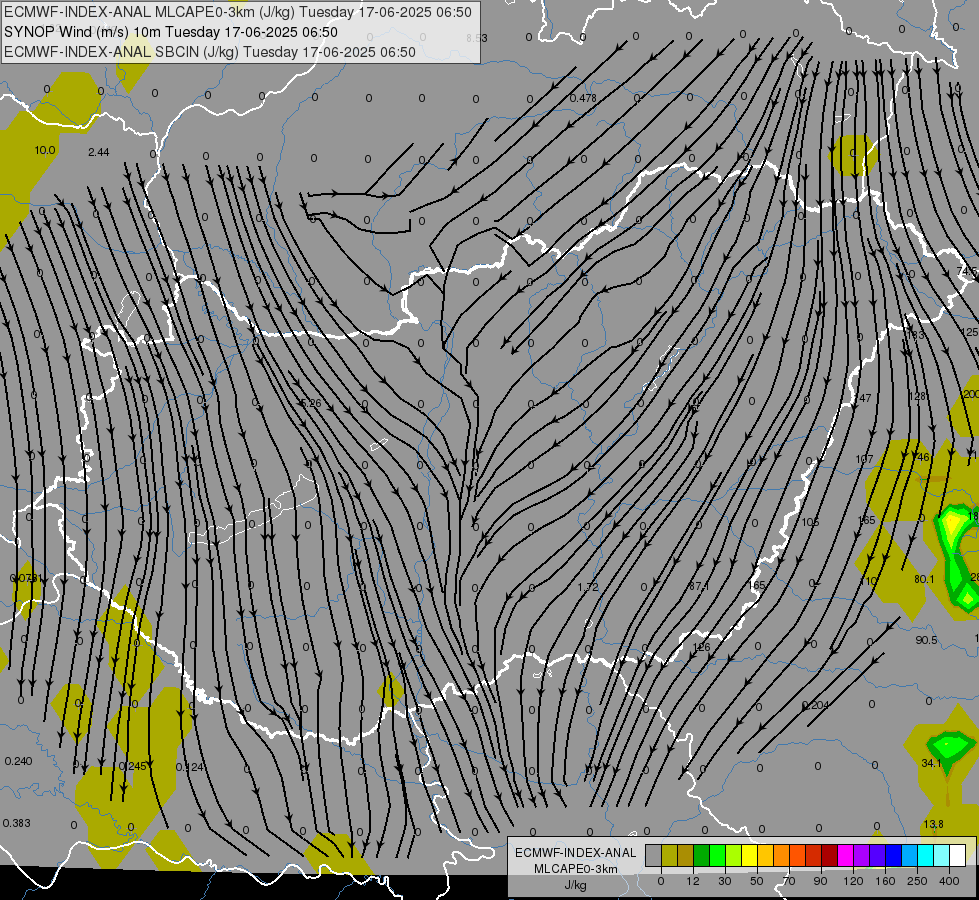Screen dimensions: 979x900
Task: Click legend scale value 400
Action: tap(949, 881)
